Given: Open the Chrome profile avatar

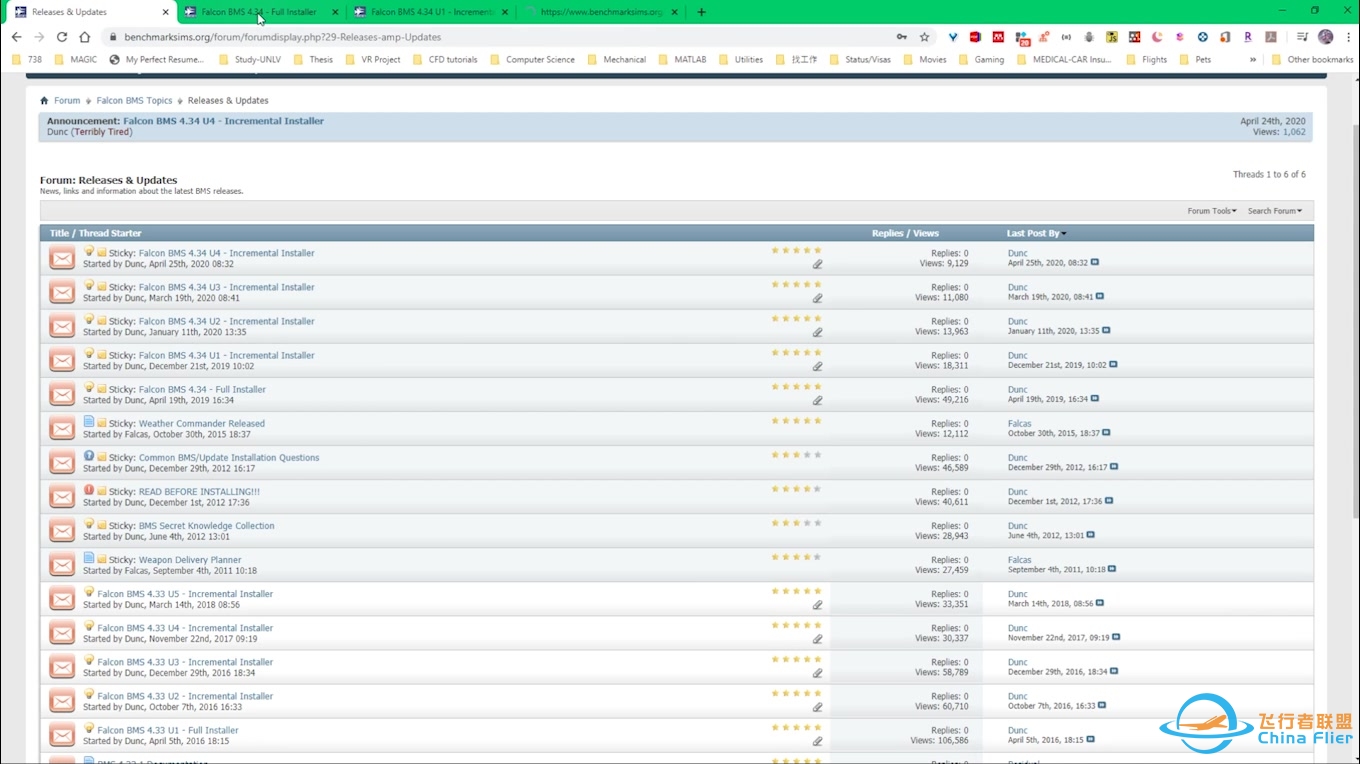Looking at the screenshot, I should (x=1325, y=37).
